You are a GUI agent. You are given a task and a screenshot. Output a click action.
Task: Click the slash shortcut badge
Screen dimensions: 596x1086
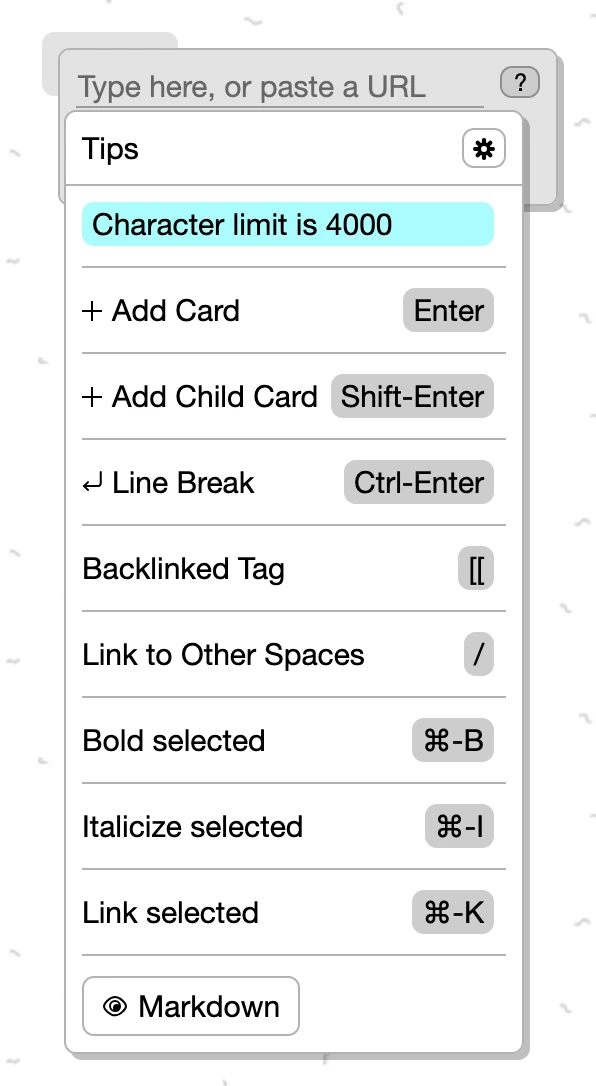coord(478,655)
